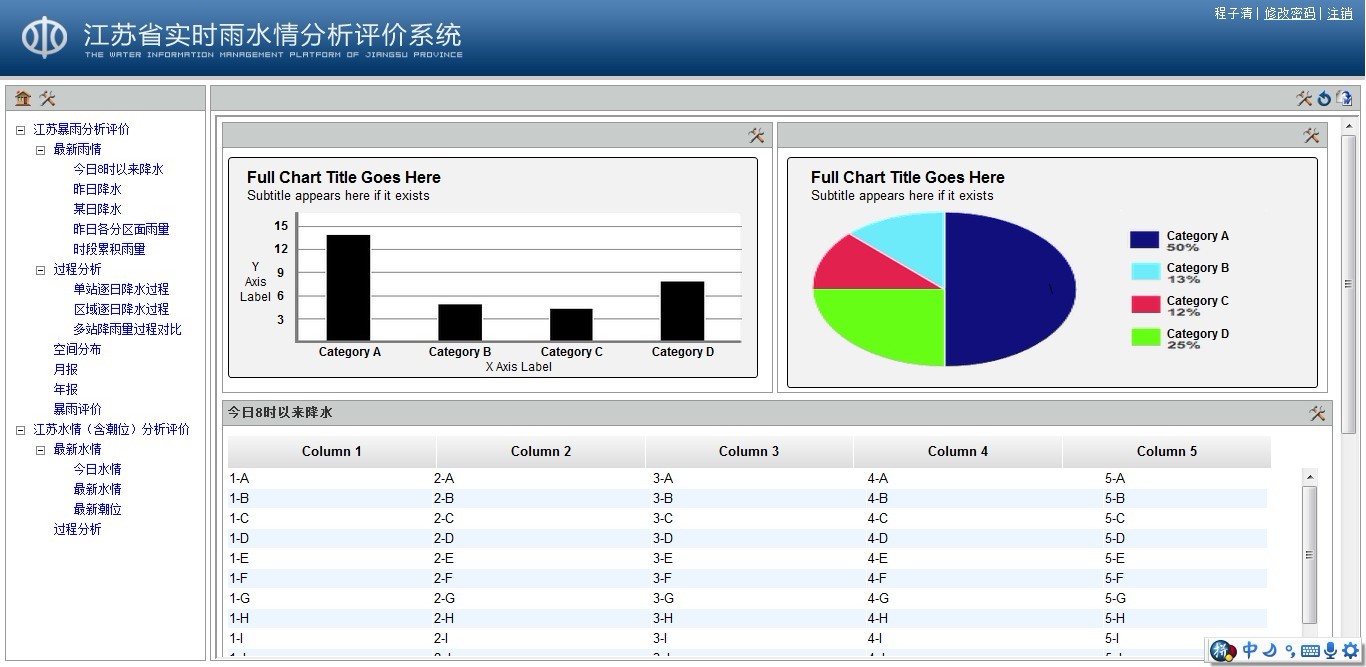
Task: Click the home building icon in left panel
Action: pos(23,98)
